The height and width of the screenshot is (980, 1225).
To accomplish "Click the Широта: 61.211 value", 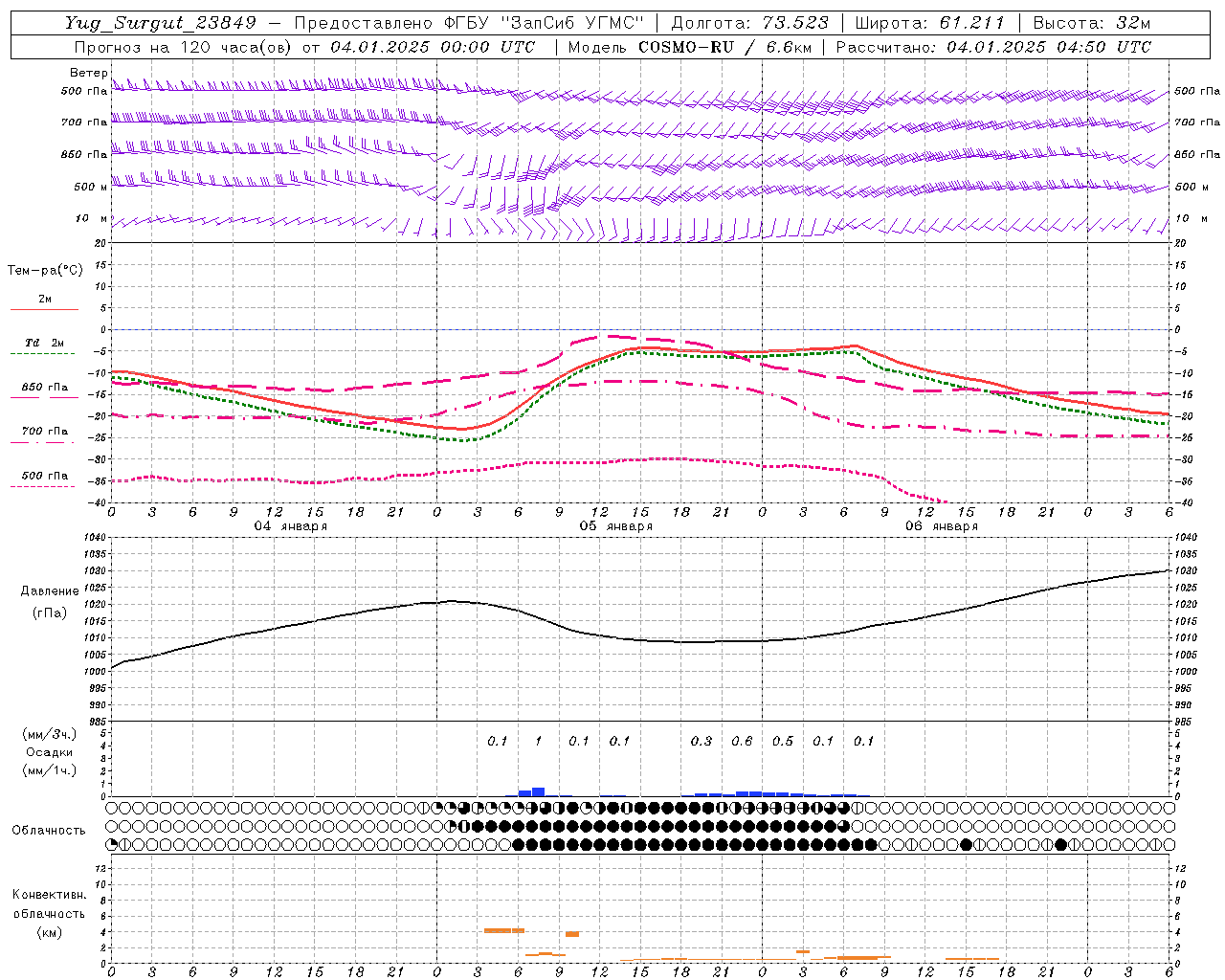I will tap(930, 23).
